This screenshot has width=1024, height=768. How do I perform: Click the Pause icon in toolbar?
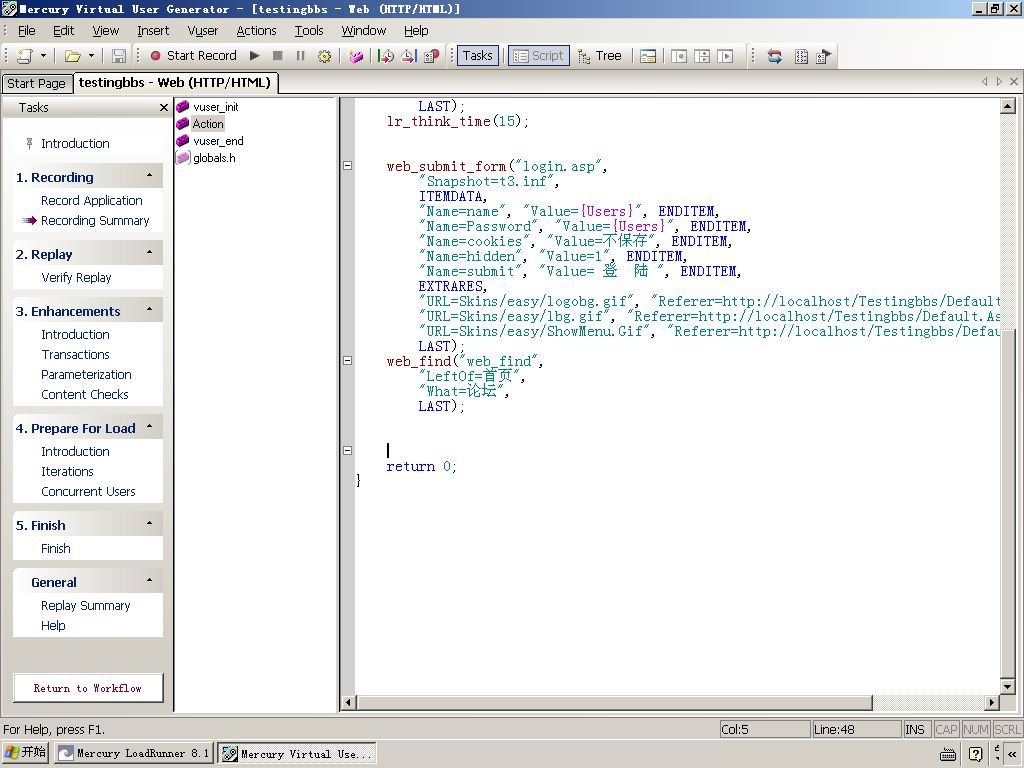tap(300, 56)
